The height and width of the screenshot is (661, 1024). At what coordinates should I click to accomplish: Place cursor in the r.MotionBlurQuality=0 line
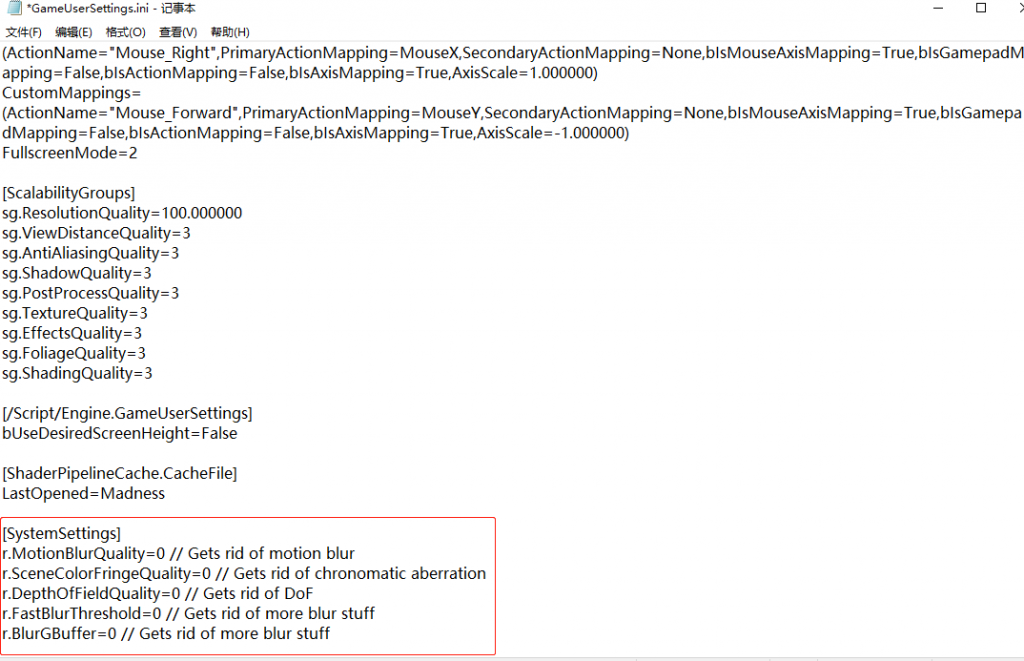(178, 554)
